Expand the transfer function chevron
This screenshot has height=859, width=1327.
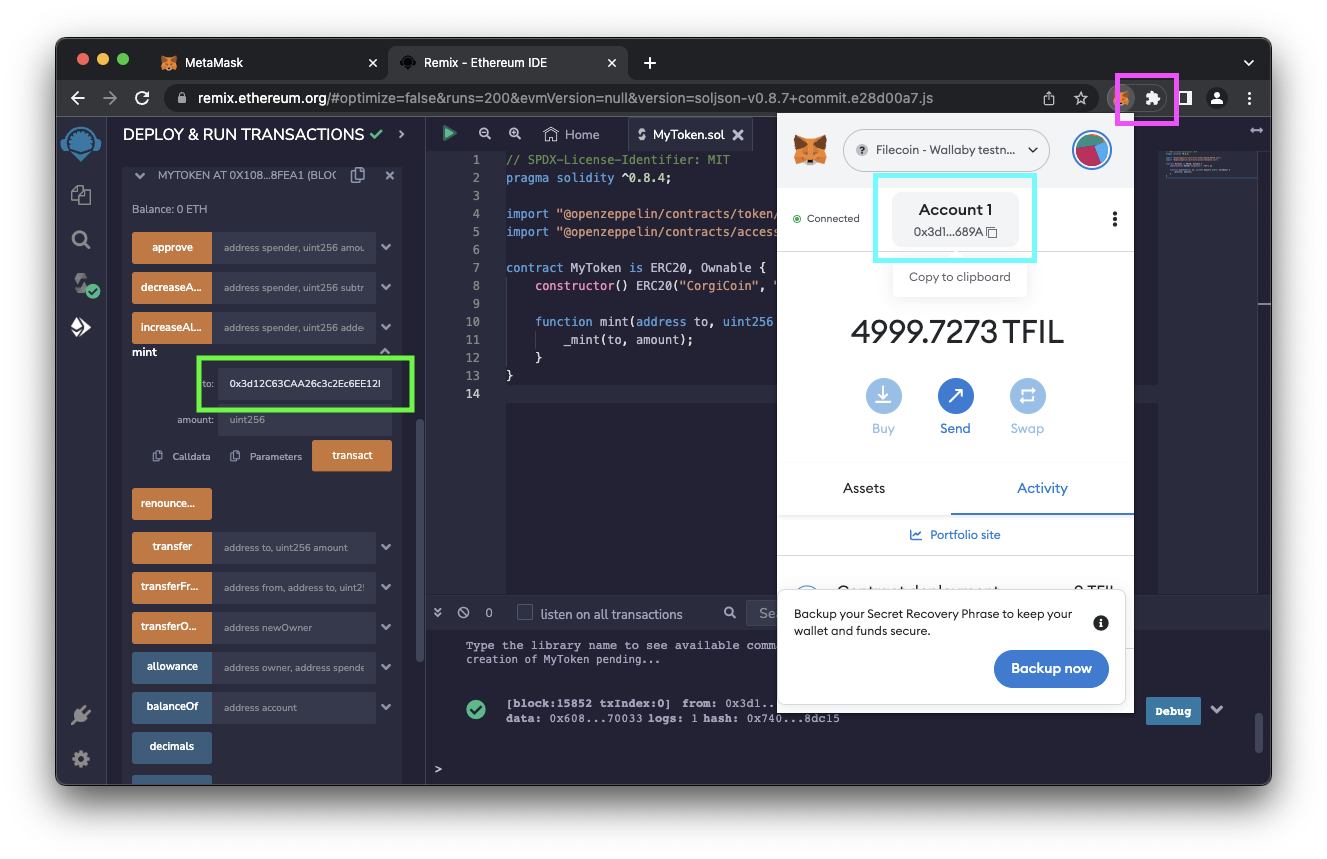pos(386,547)
